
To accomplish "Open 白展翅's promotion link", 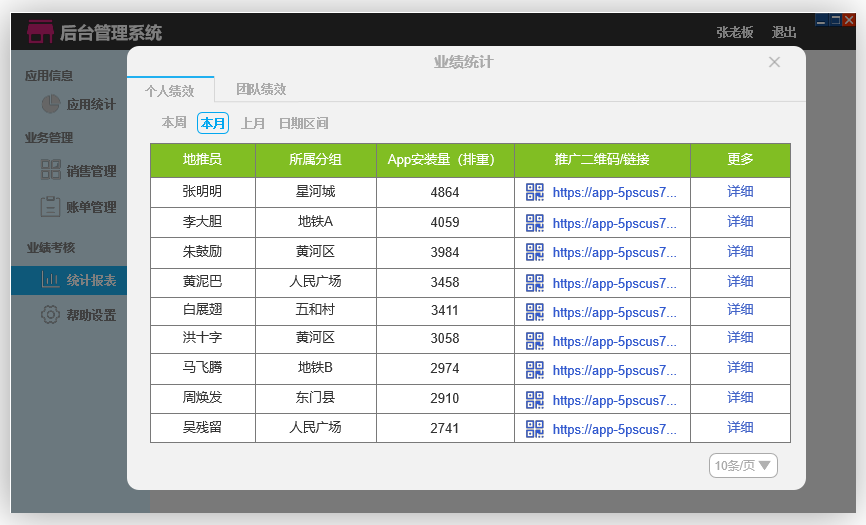I will 614,312.
